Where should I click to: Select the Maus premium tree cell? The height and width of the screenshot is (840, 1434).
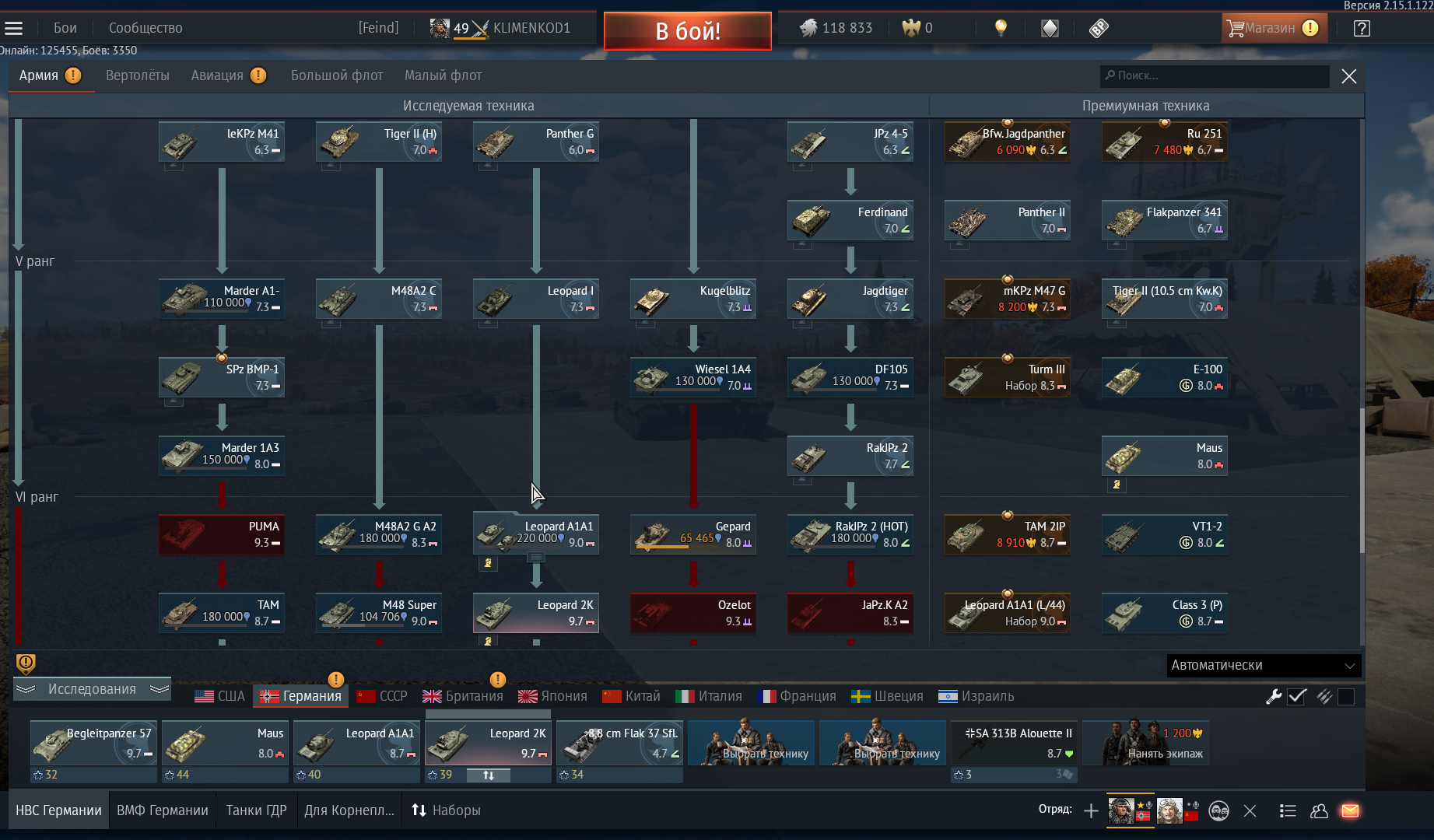click(x=1165, y=457)
